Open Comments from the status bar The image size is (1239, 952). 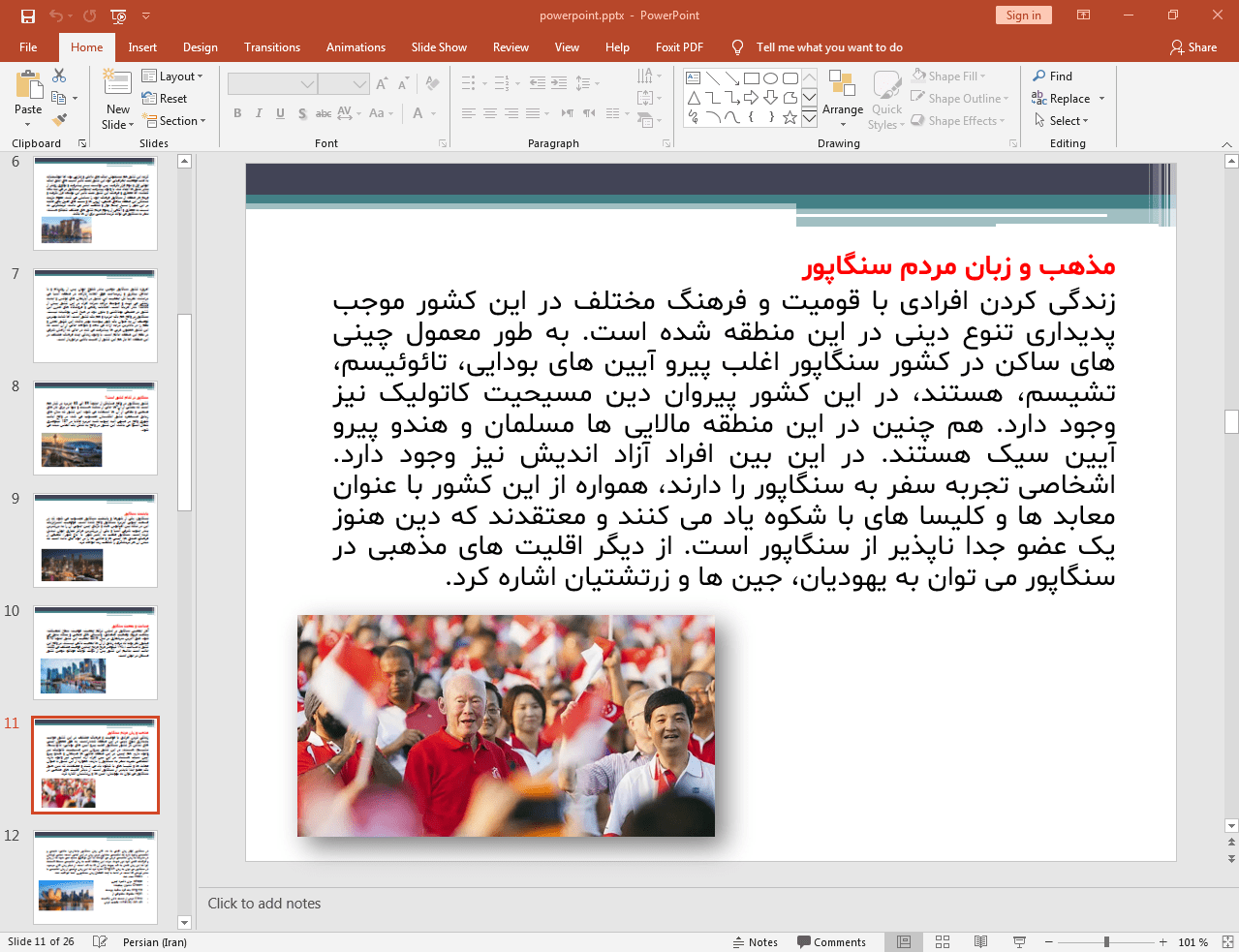(832, 942)
